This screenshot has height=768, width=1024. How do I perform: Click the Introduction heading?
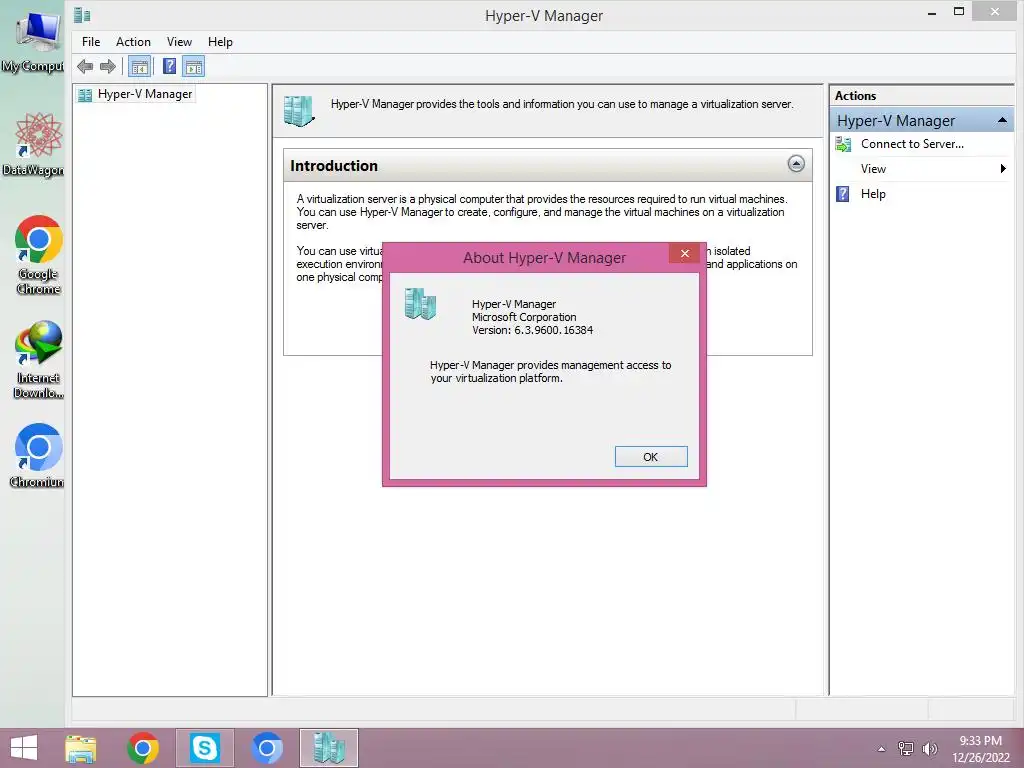pyautogui.click(x=334, y=166)
